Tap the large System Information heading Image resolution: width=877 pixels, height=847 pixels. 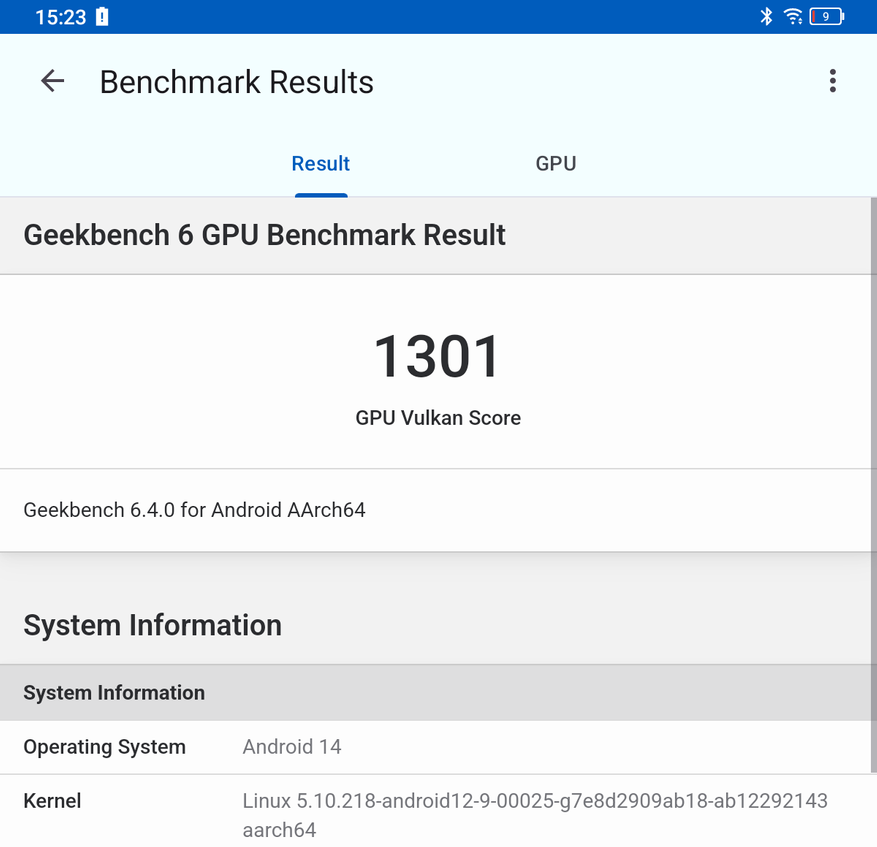pos(153,625)
